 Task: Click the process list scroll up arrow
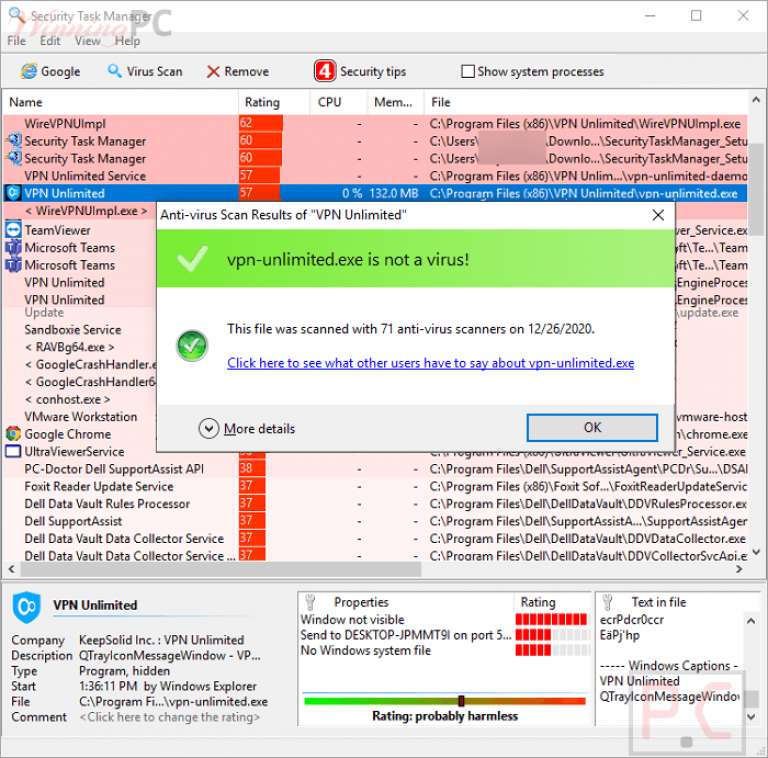point(756,100)
